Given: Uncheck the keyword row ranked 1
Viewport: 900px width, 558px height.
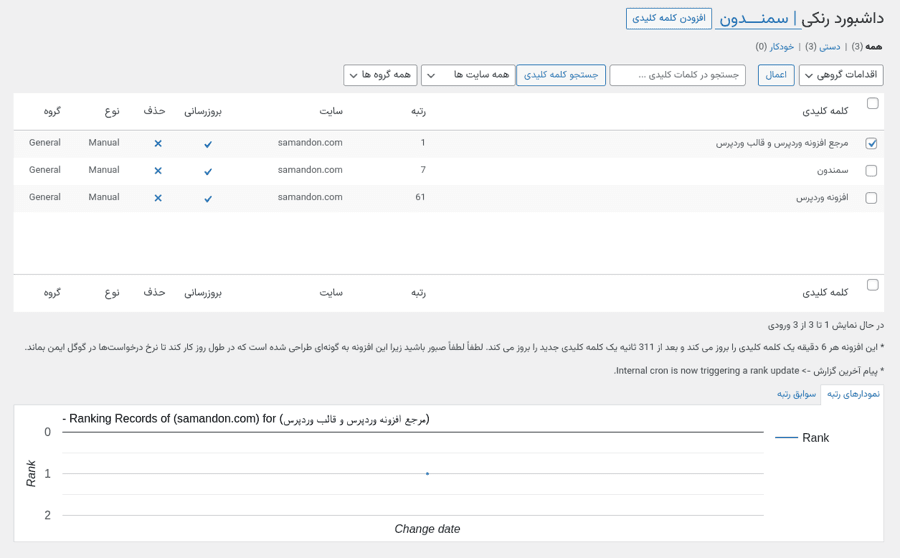Looking at the screenshot, I should pyautogui.click(x=871, y=144).
